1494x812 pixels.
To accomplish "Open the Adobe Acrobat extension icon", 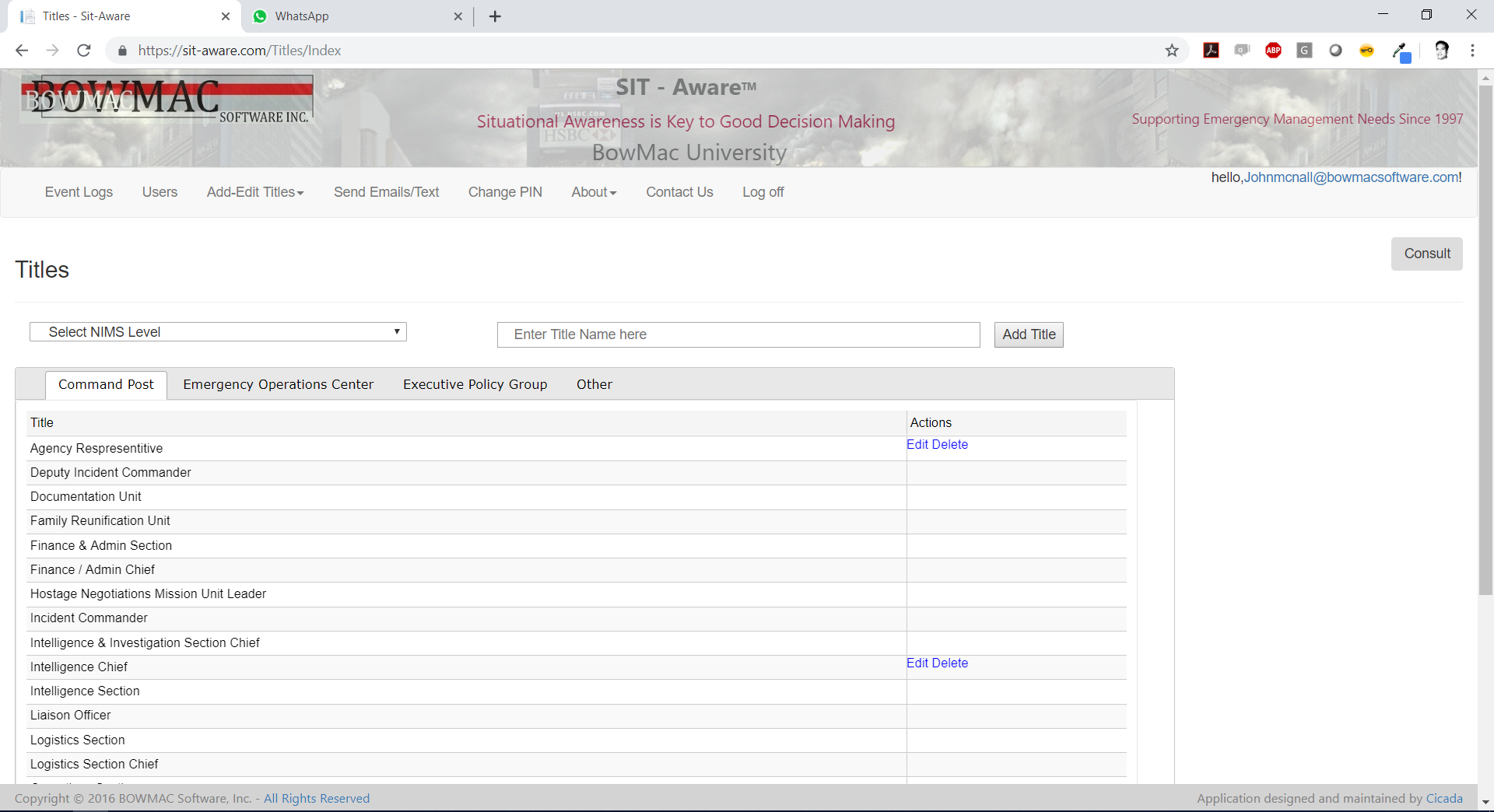I will [1212, 51].
